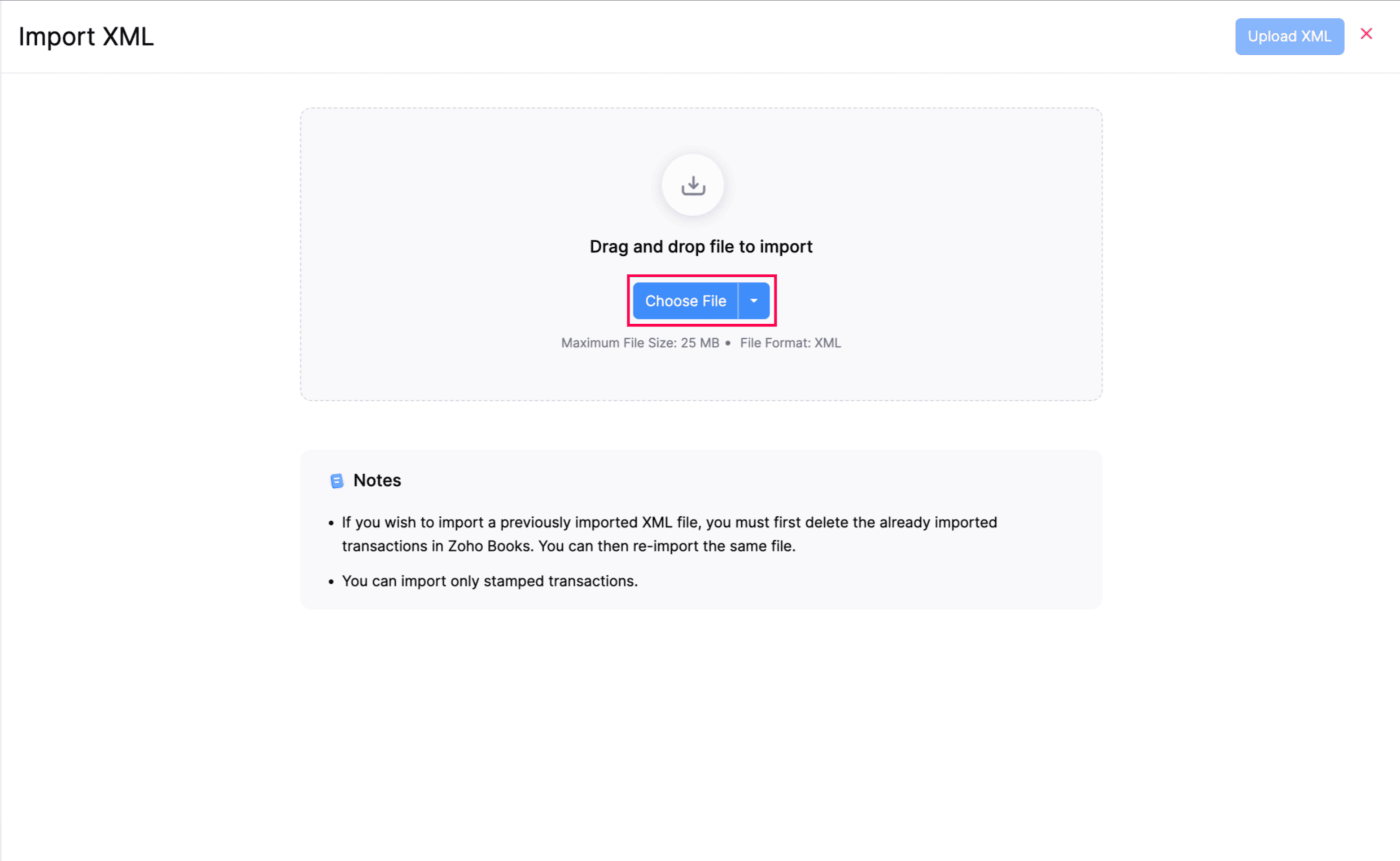Click the circular import tray icon
This screenshot has width=1400, height=861.
point(693,185)
